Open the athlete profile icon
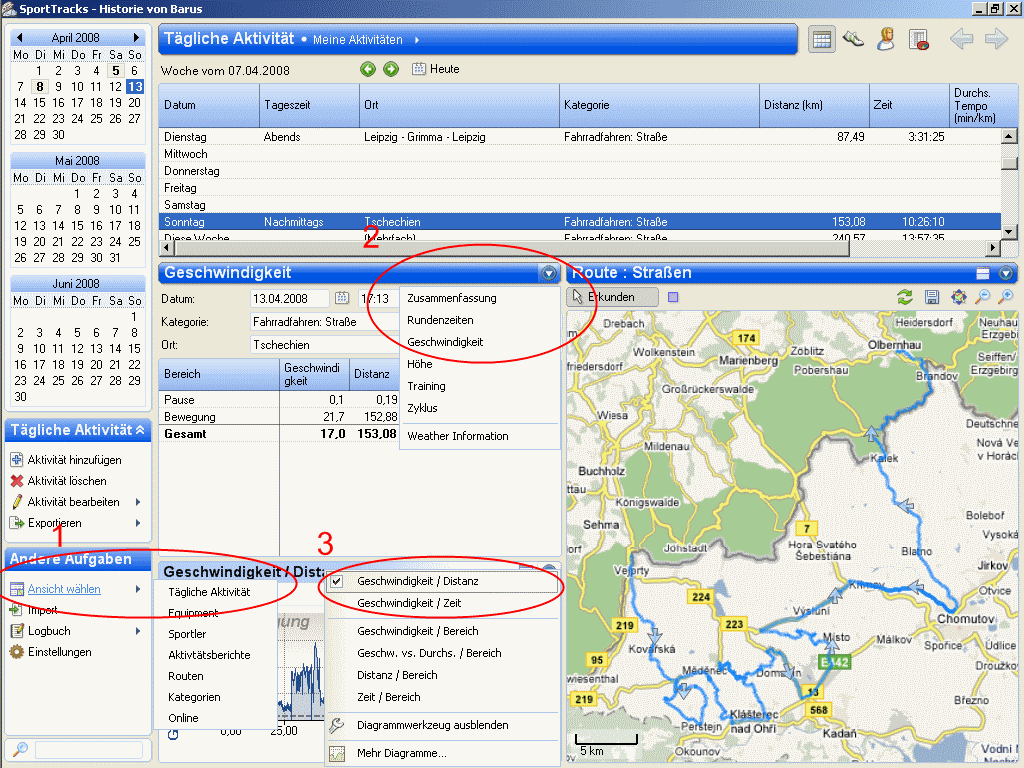This screenshot has width=1024, height=768. [x=886, y=40]
